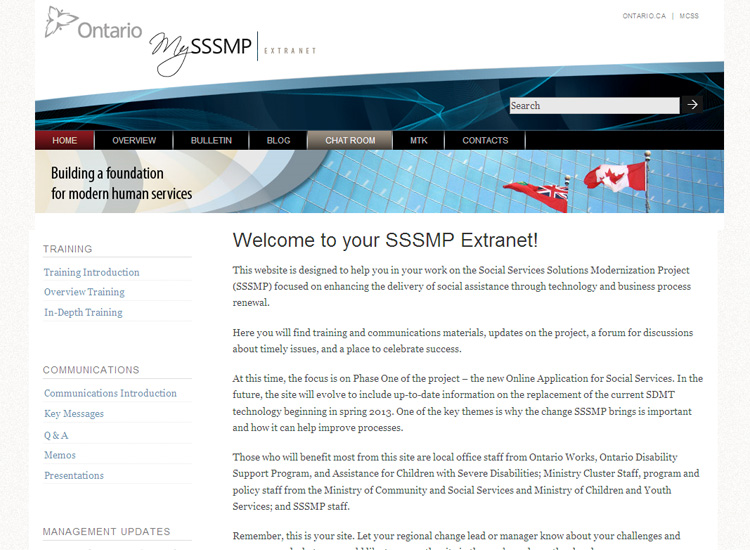Image resolution: width=750 pixels, height=550 pixels.
Task: Click the Welcome to your SSSMP Extranet heading
Action: click(385, 240)
